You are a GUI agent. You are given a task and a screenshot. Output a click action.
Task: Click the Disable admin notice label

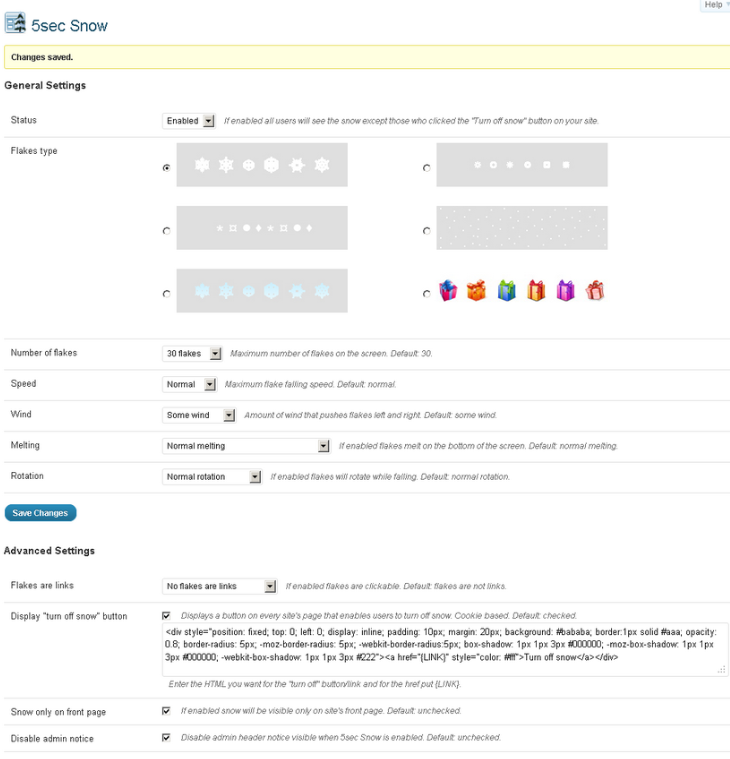(x=52, y=739)
